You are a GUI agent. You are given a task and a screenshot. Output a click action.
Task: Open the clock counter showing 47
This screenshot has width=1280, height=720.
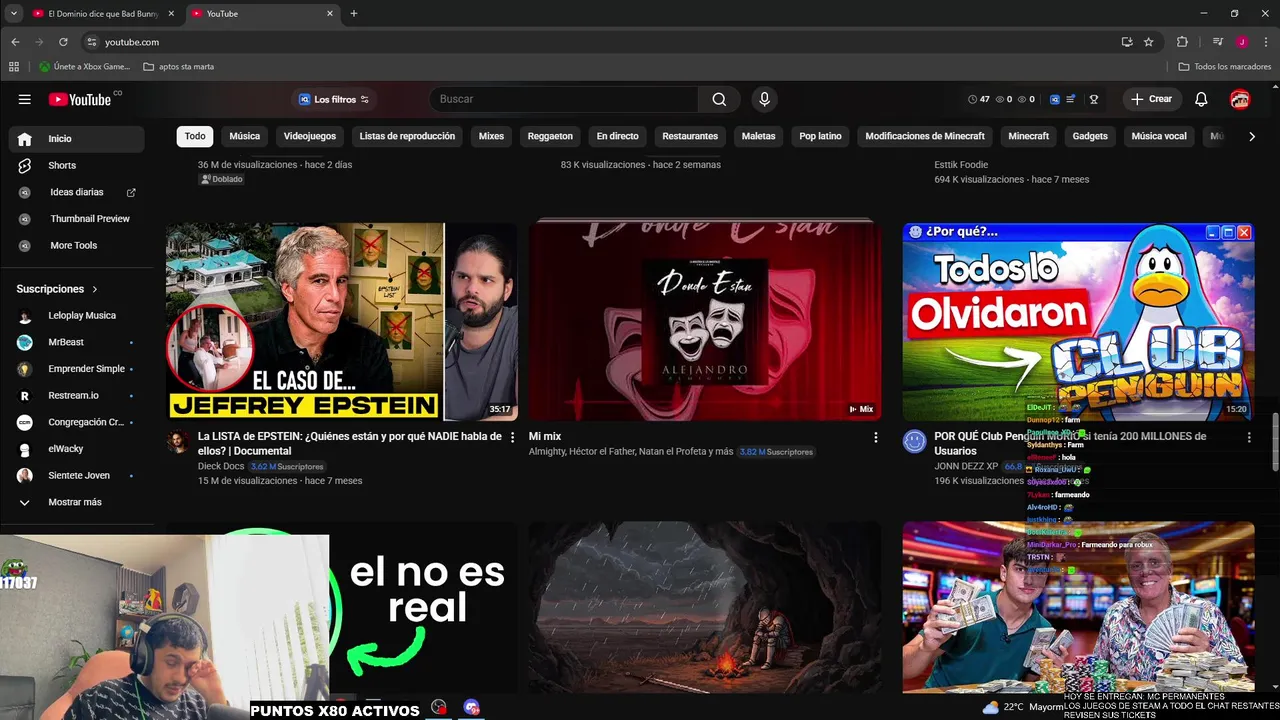[x=979, y=99]
